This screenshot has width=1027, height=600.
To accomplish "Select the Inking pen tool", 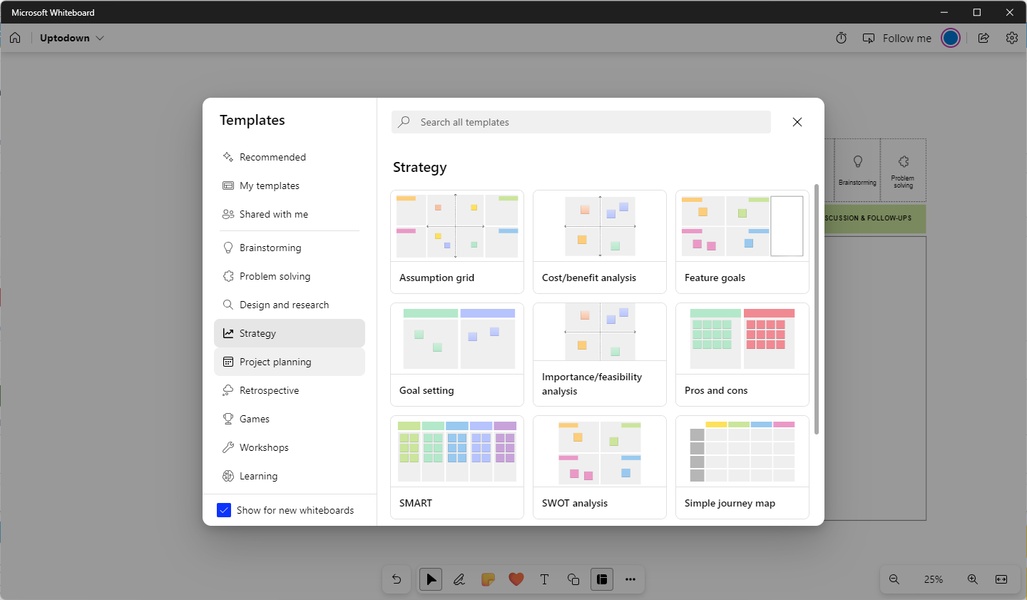I will pyautogui.click(x=459, y=579).
